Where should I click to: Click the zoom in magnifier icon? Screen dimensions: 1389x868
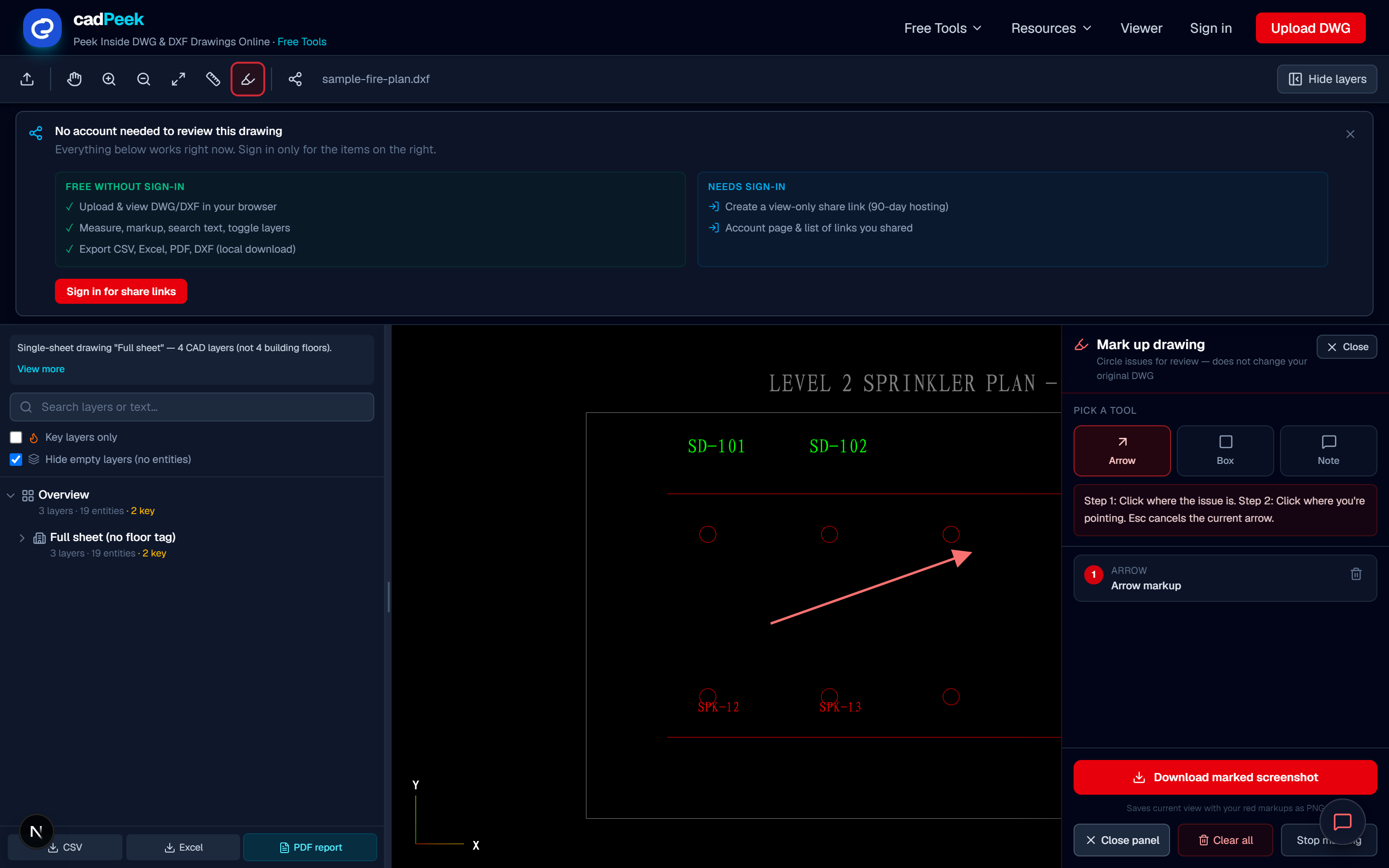point(109,79)
